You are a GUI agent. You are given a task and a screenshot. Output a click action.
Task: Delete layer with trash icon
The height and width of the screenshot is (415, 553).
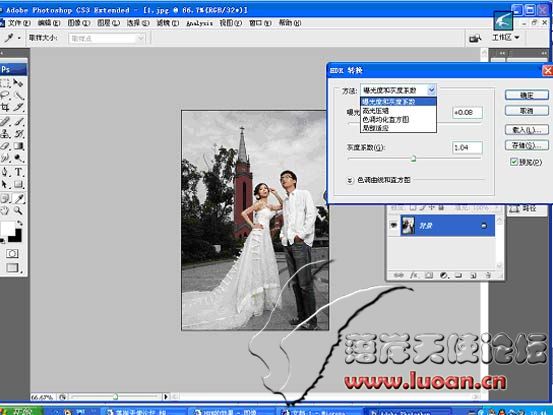coord(488,275)
